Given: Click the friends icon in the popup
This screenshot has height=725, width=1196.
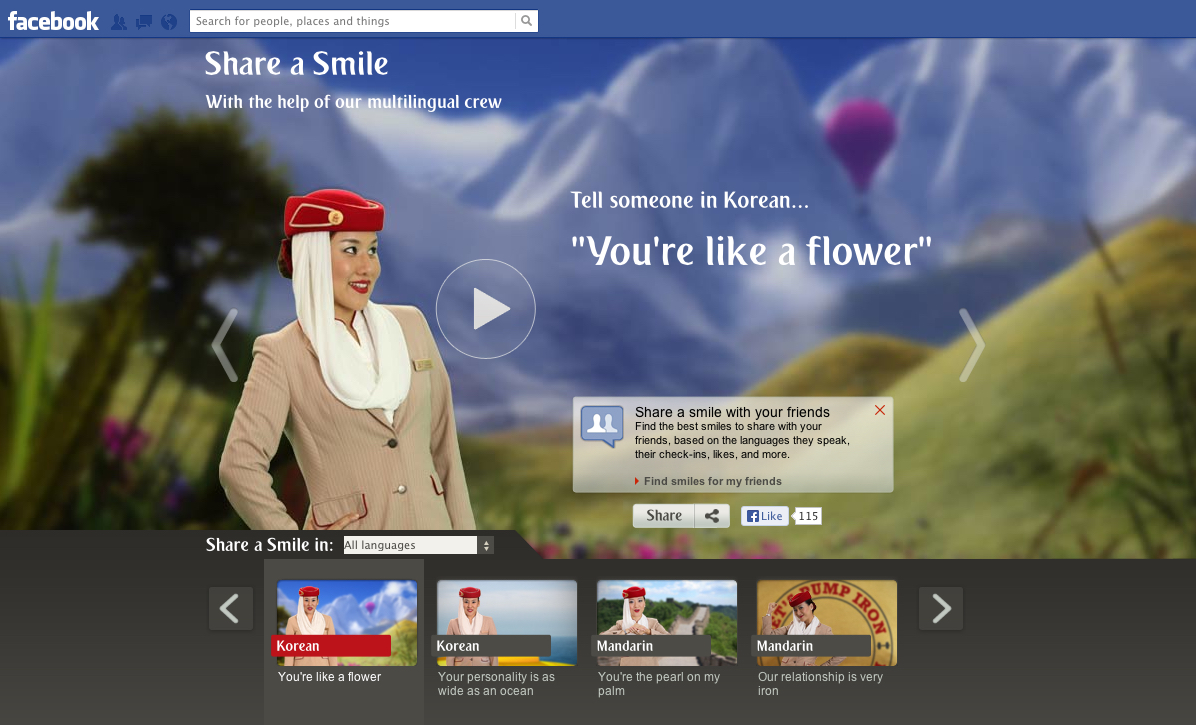Looking at the screenshot, I should [602, 426].
